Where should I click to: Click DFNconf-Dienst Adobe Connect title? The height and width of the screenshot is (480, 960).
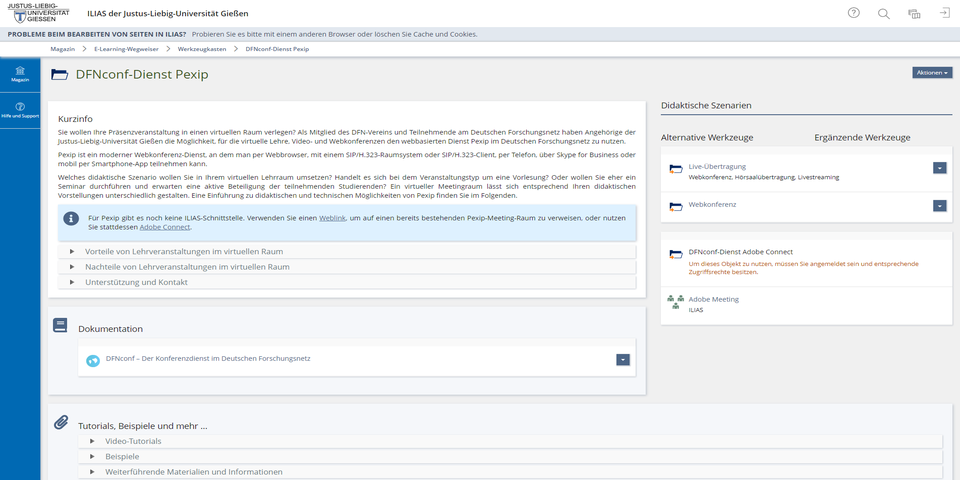pos(741,252)
